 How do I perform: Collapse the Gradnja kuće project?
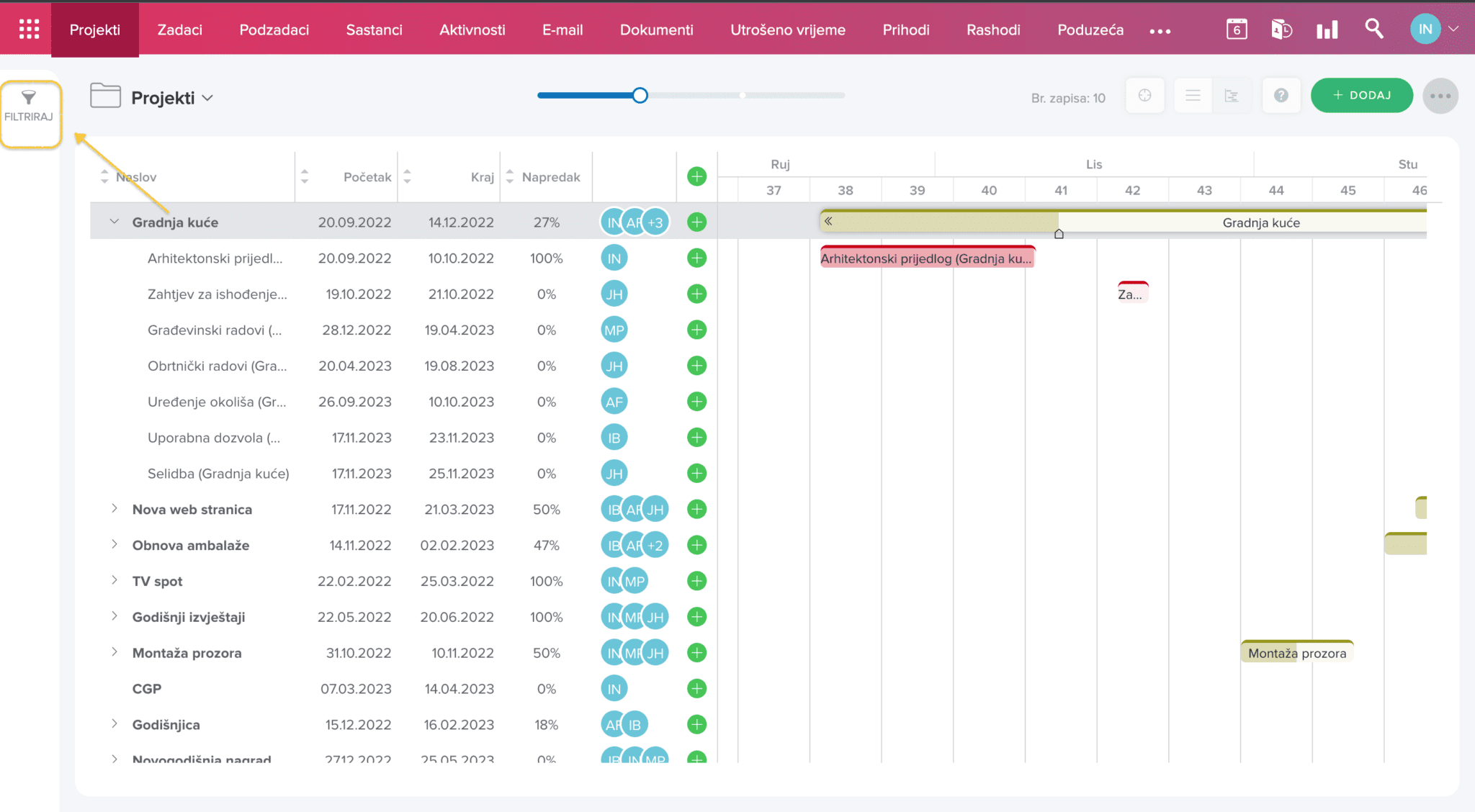tap(114, 222)
